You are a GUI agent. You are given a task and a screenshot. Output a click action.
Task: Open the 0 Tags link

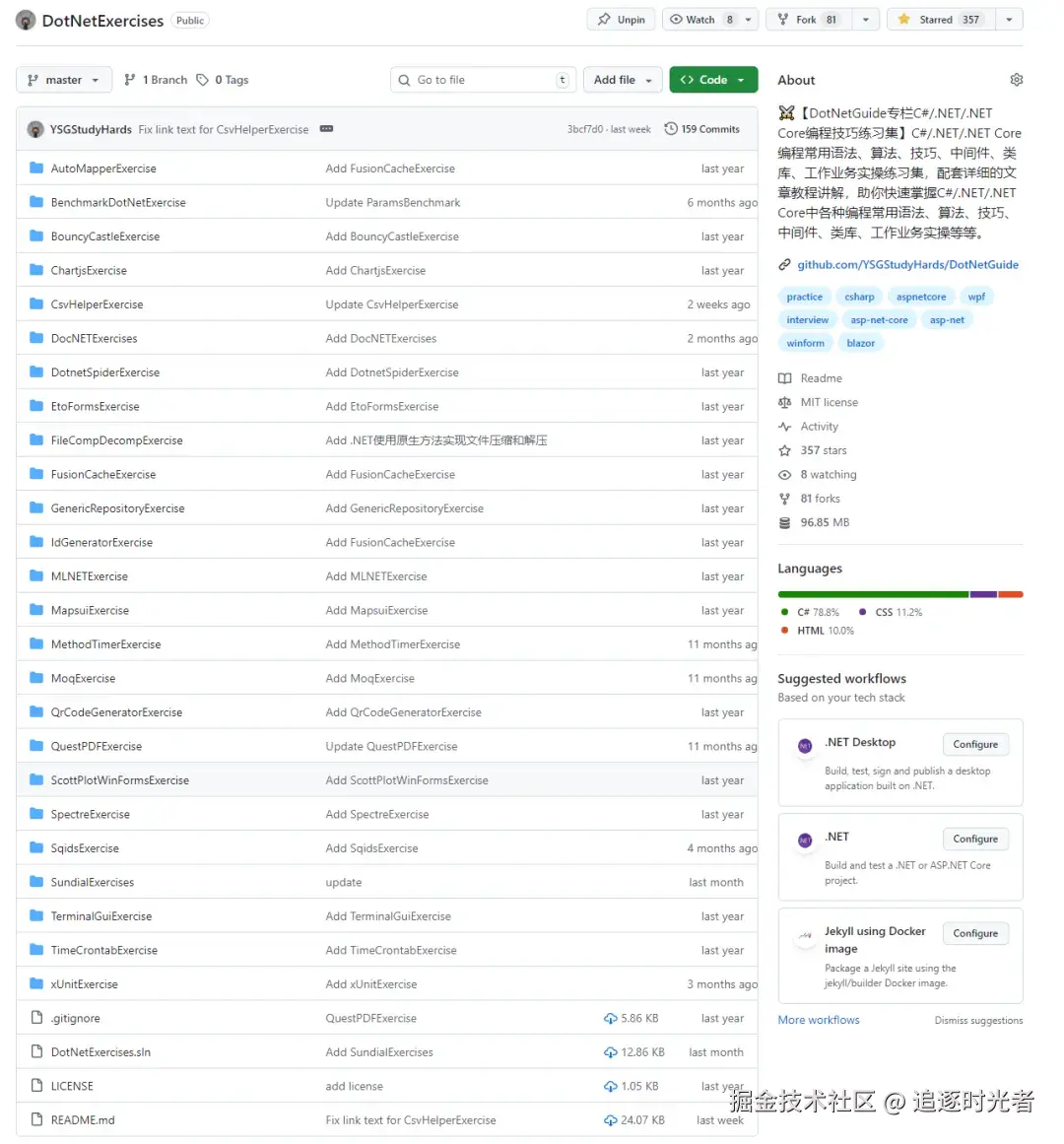pyautogui.click(x=223, y=80)
